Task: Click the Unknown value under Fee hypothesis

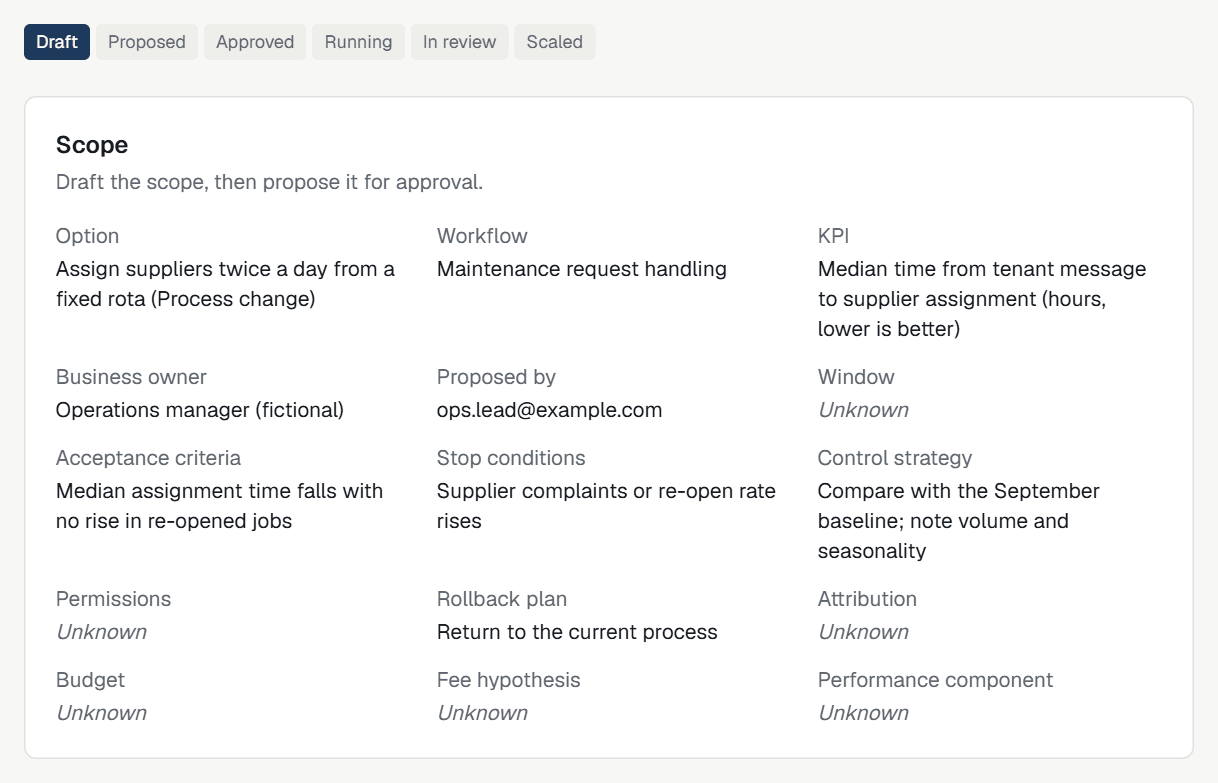Action: (482, 713)
